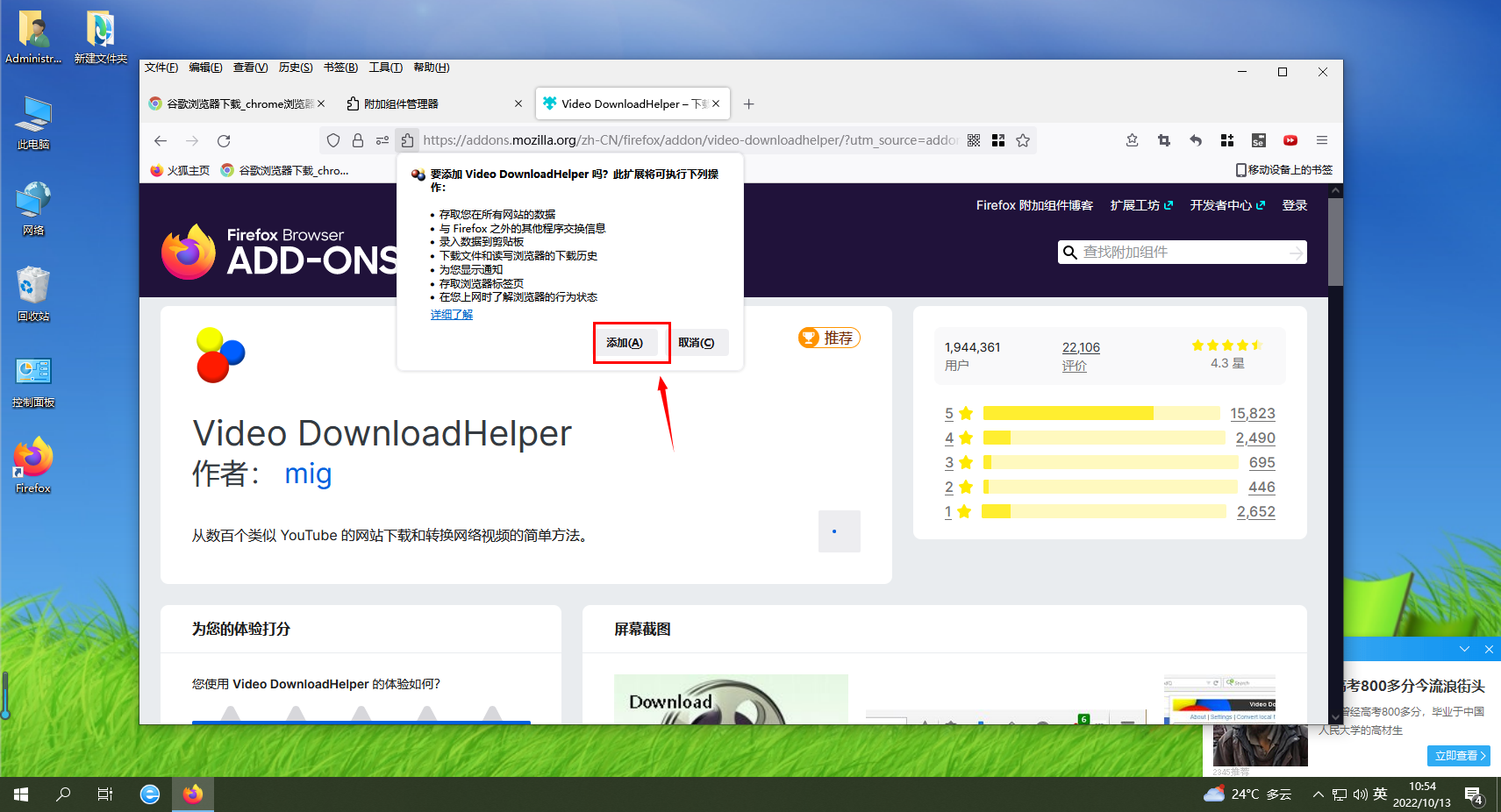Open the add-ons grid-plus toolbar icon
The image size is (1501, 812).
pos(1227,140)
